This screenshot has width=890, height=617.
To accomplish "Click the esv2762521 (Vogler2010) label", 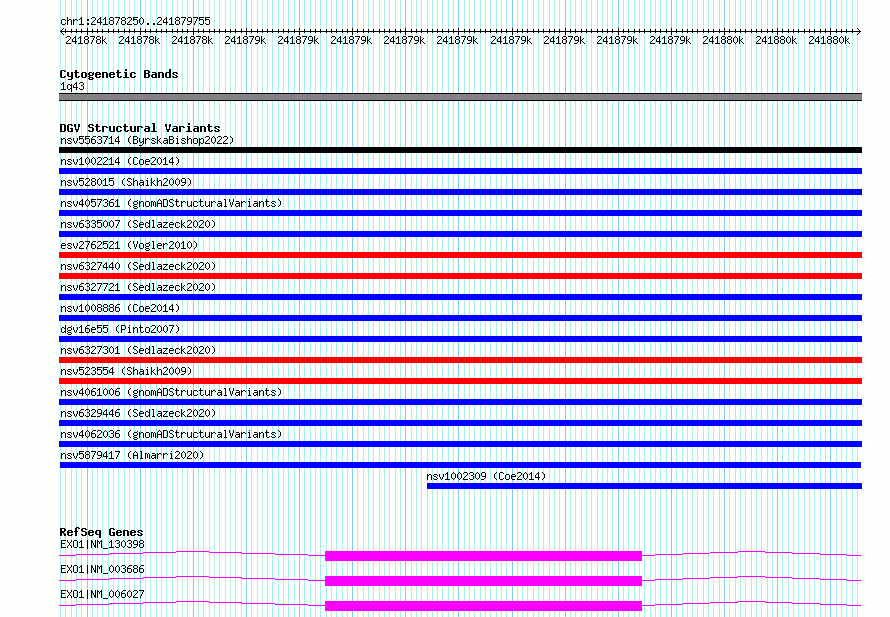I will pos(129,245).
